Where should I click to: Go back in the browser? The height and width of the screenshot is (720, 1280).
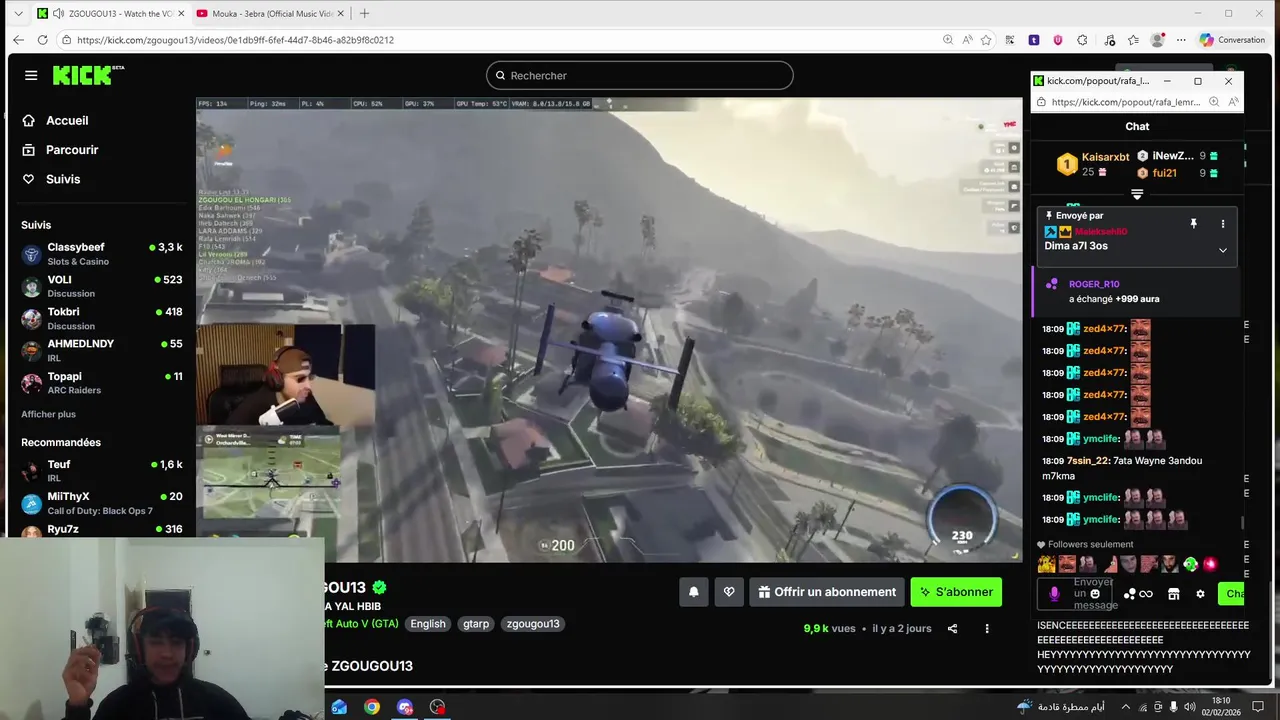pos(18,40)
